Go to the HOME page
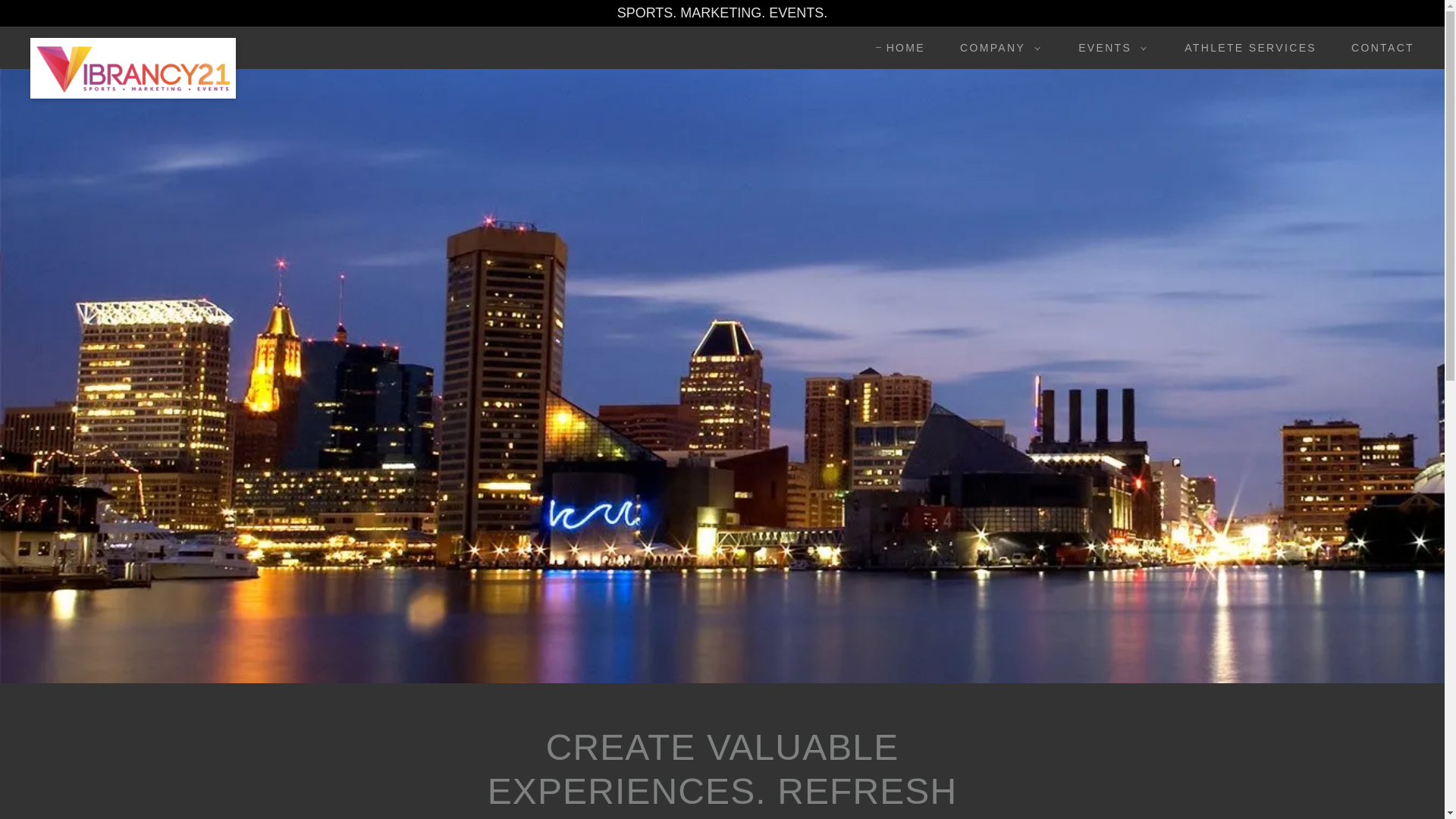 [x=905, y=48]
